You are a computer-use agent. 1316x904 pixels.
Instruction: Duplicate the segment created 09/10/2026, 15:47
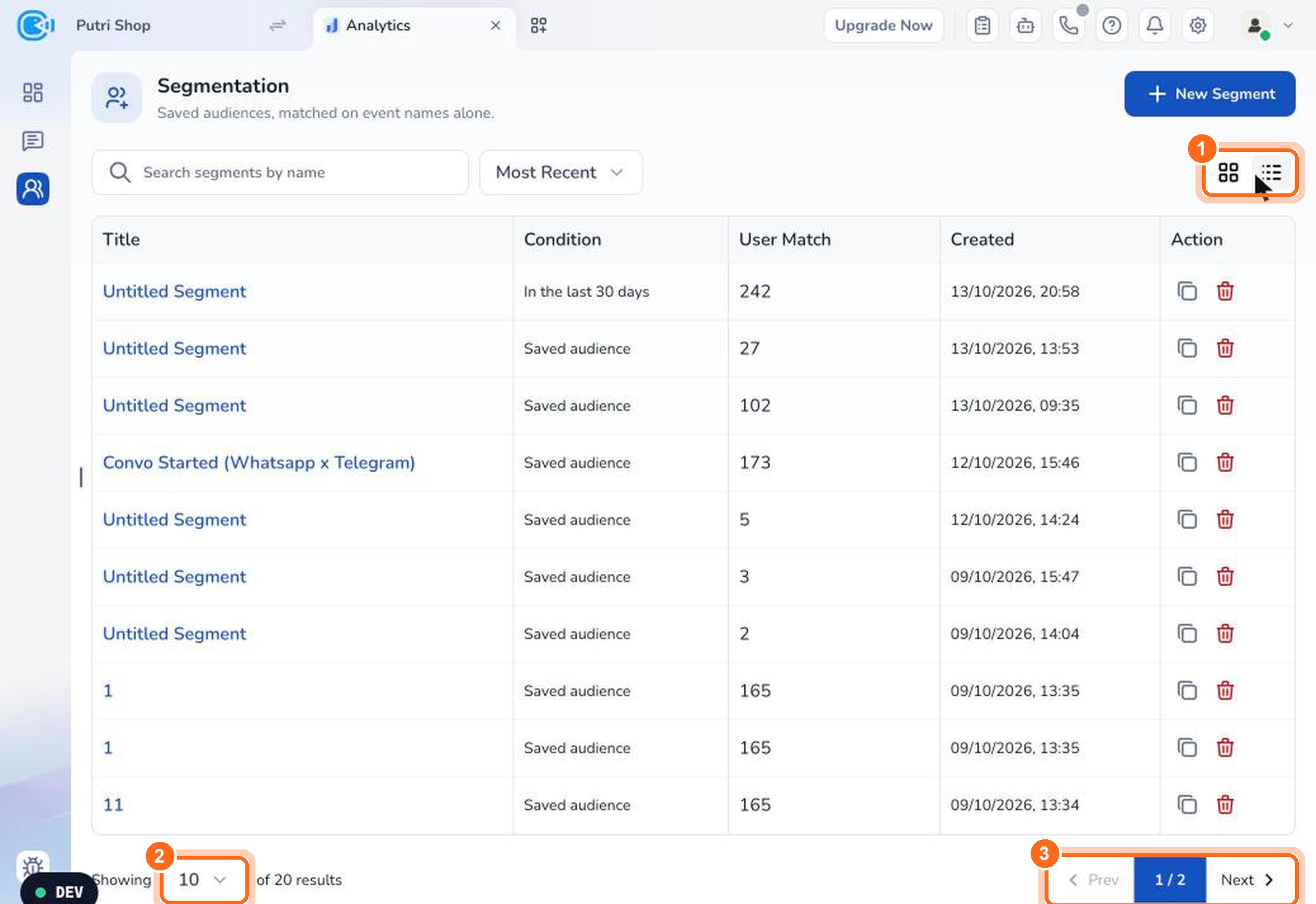tap(1187, 576)
